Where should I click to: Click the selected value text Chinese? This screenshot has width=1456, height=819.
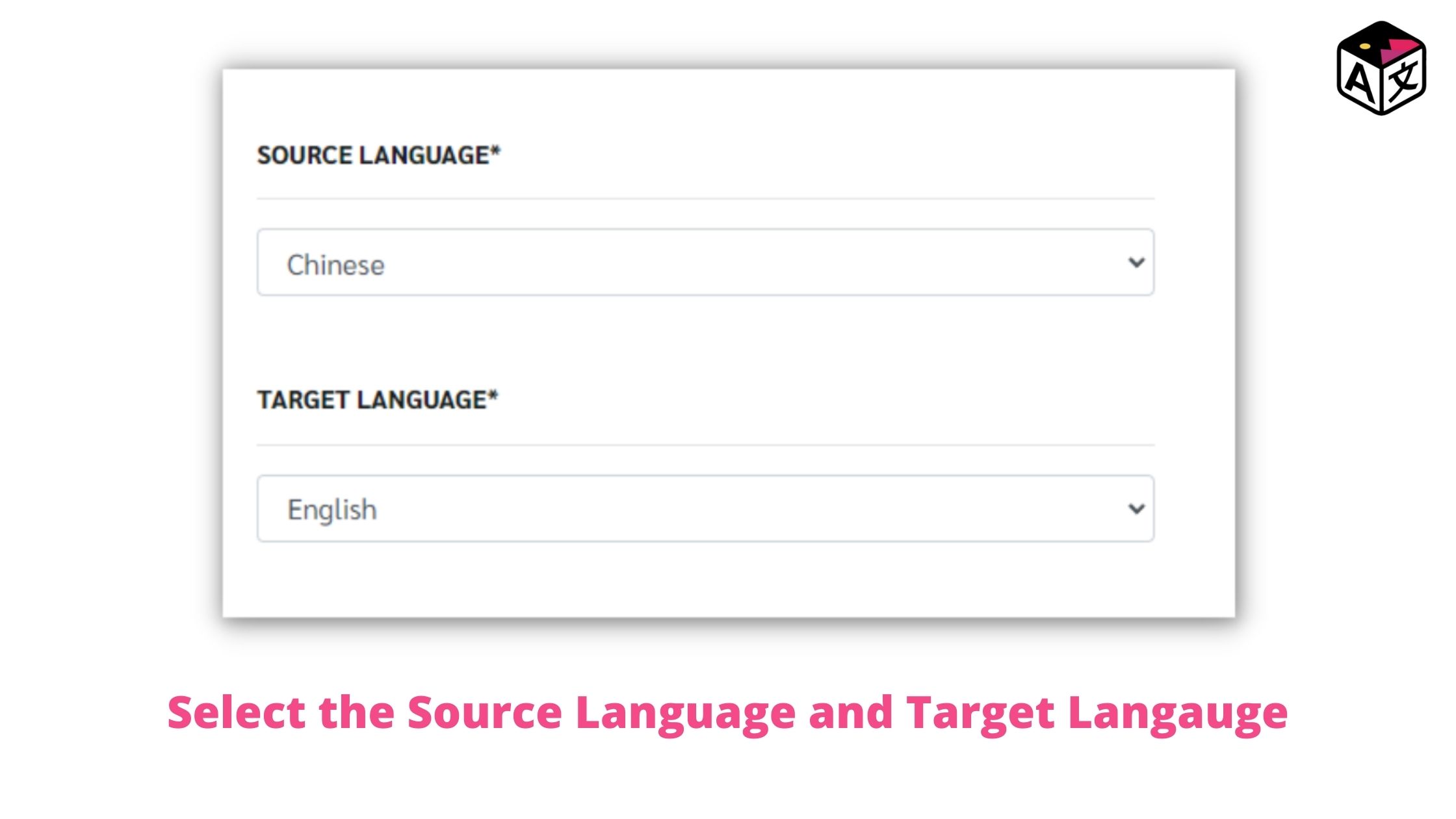pos(335,265)
